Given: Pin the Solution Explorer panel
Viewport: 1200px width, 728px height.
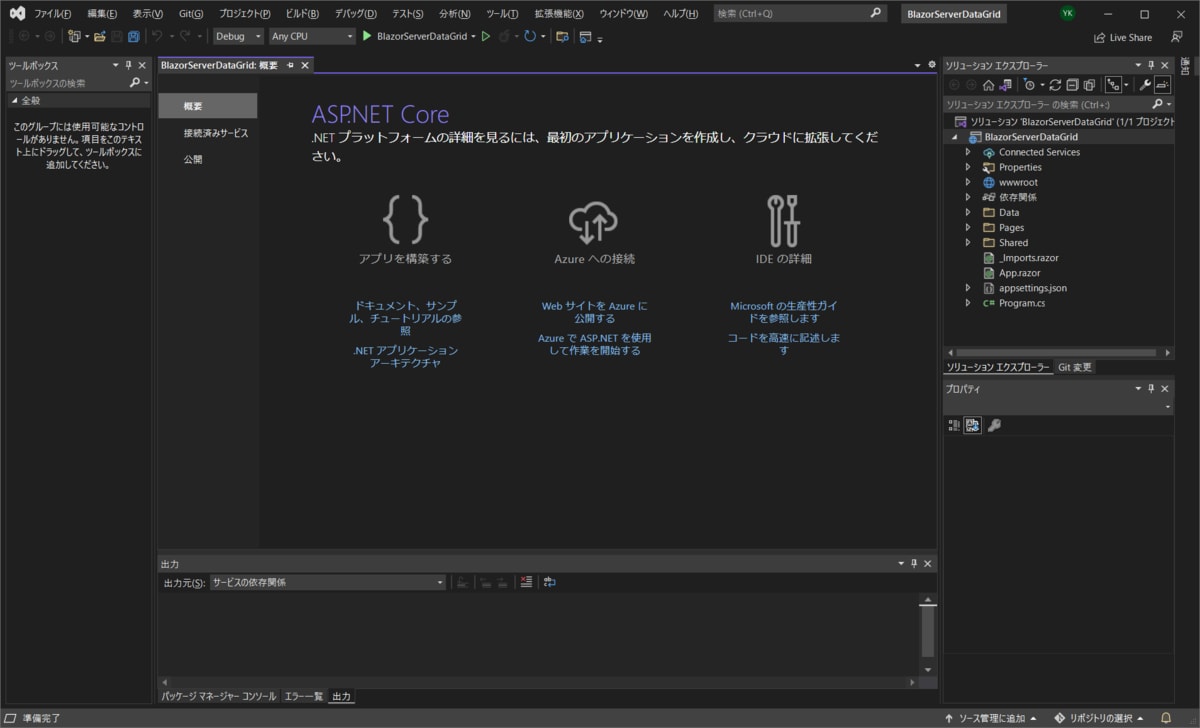Looking at the screenshot, I should click(x=1151, y=65).
